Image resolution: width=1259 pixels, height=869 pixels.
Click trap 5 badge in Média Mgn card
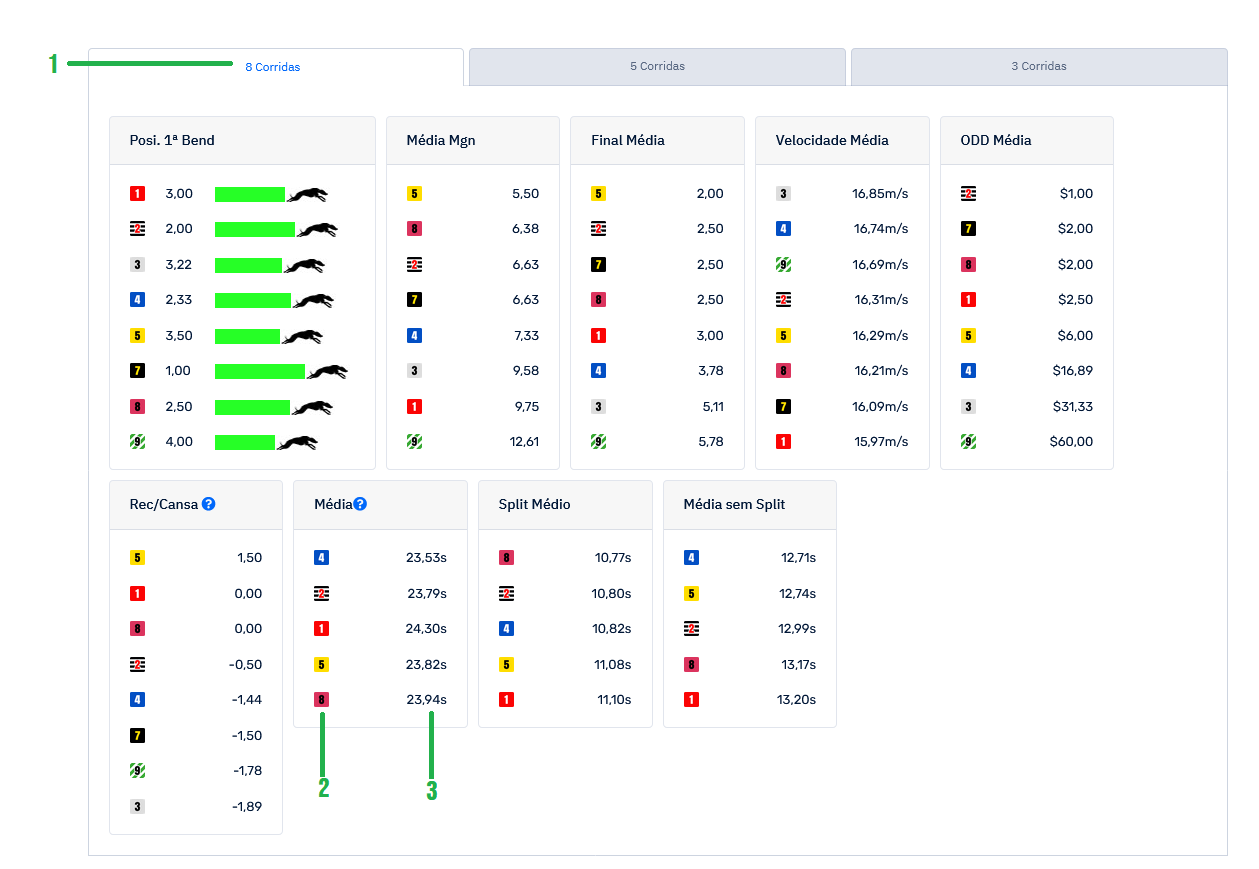[x=414, y=194]
